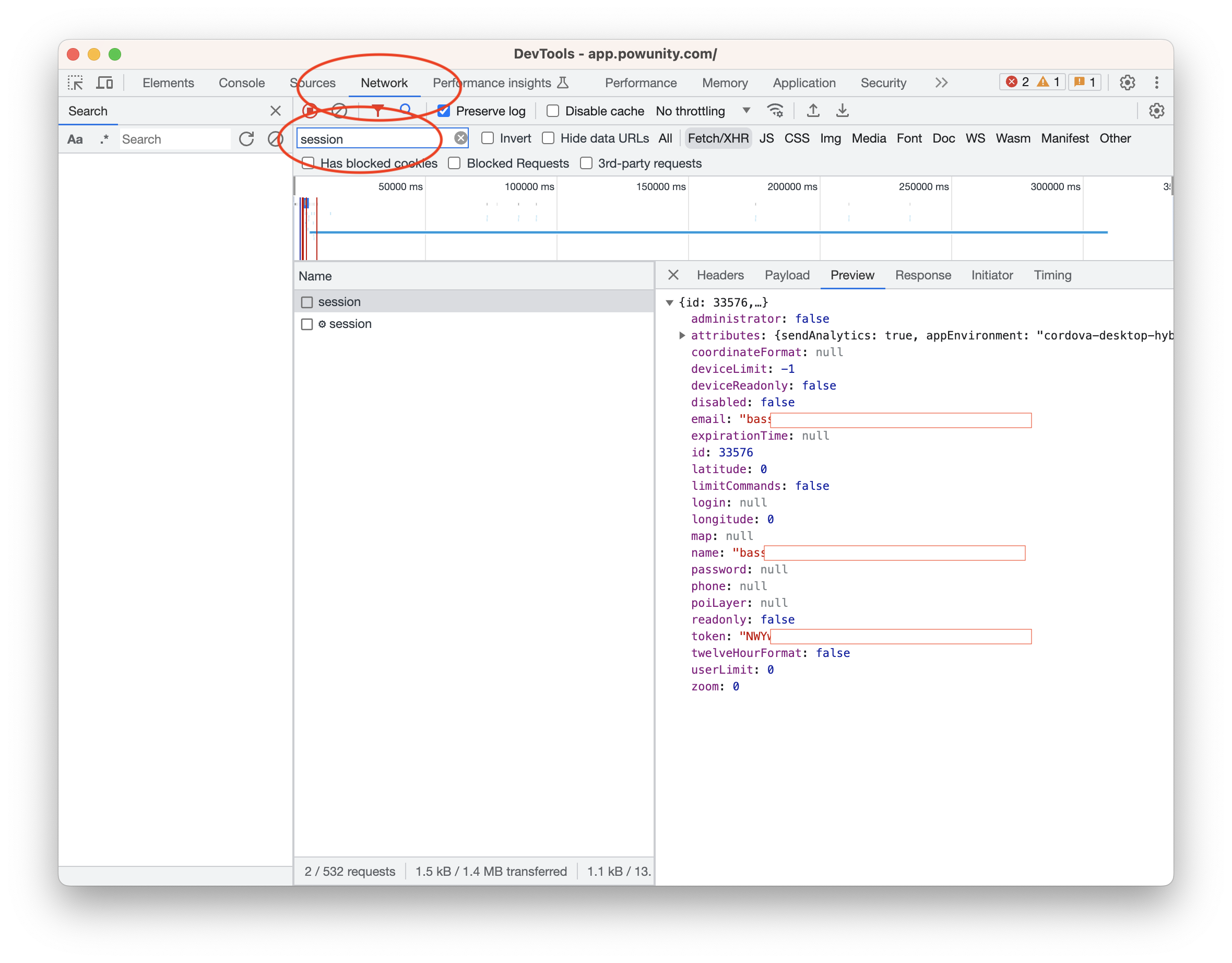Viewport: 1232px width, 963px height.
Task: Toggle match case Aa icon
Action: (x=75, y=139)
